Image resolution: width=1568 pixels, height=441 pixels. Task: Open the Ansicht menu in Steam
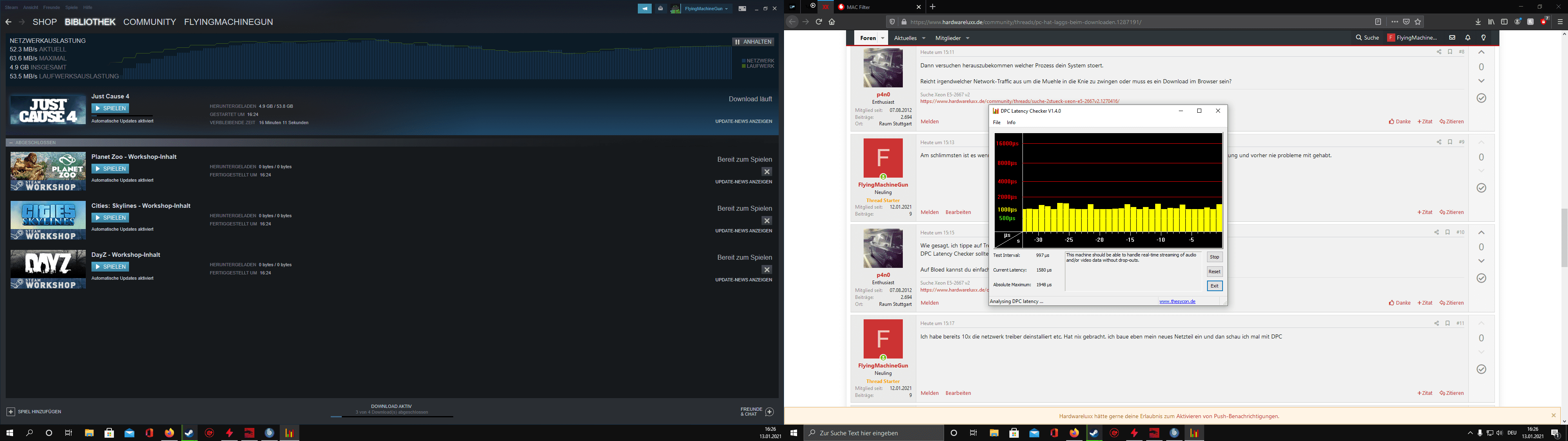[31, 8]
